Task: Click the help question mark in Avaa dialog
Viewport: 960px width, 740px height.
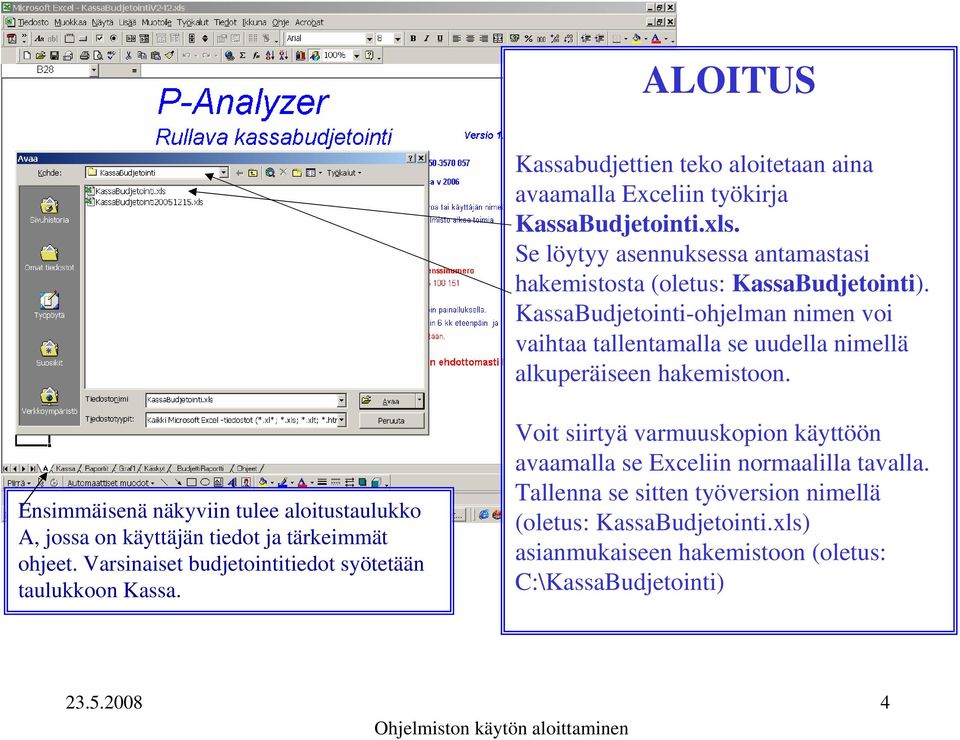Action: [411, 159]
